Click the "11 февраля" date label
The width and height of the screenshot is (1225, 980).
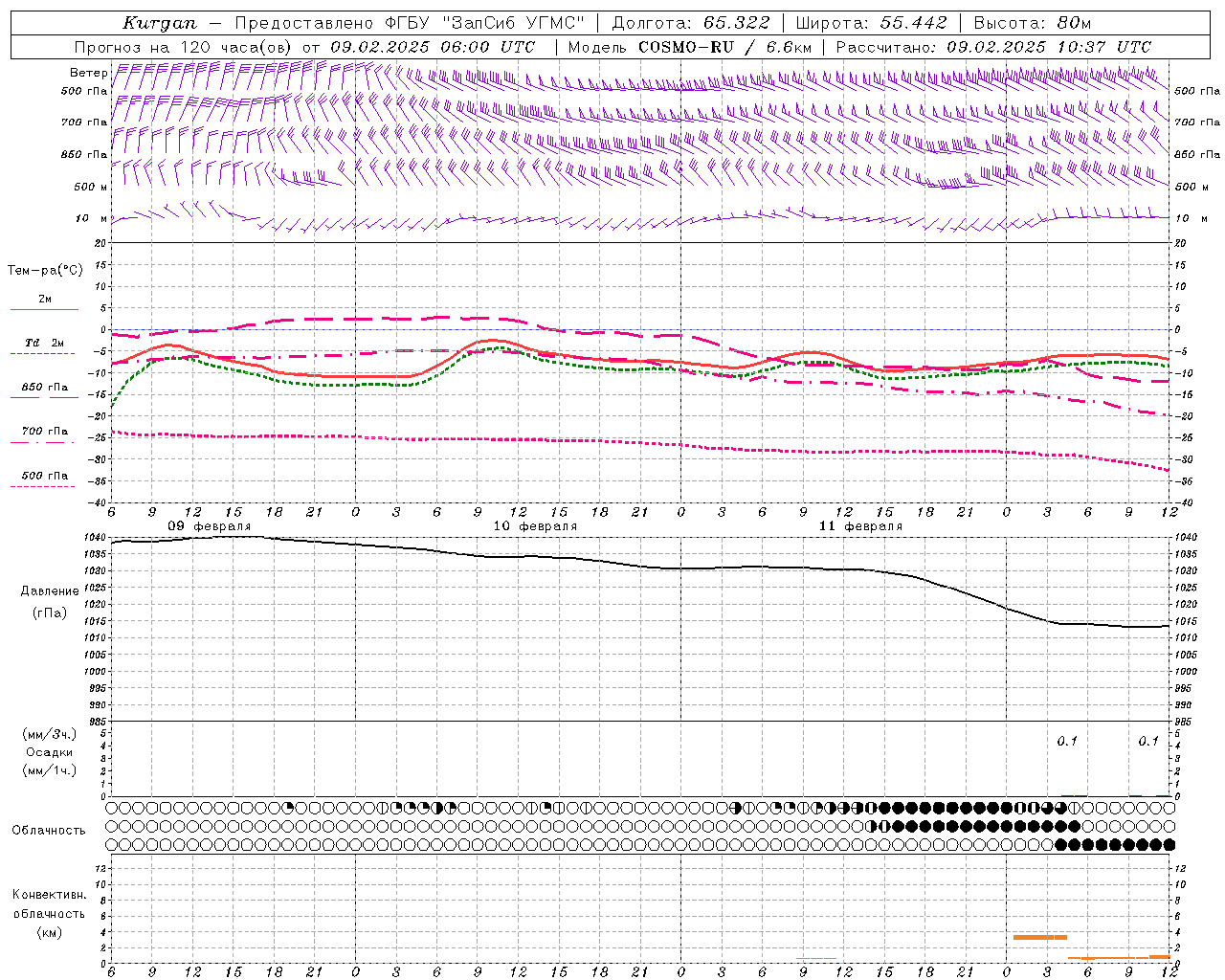coord(860,526)
